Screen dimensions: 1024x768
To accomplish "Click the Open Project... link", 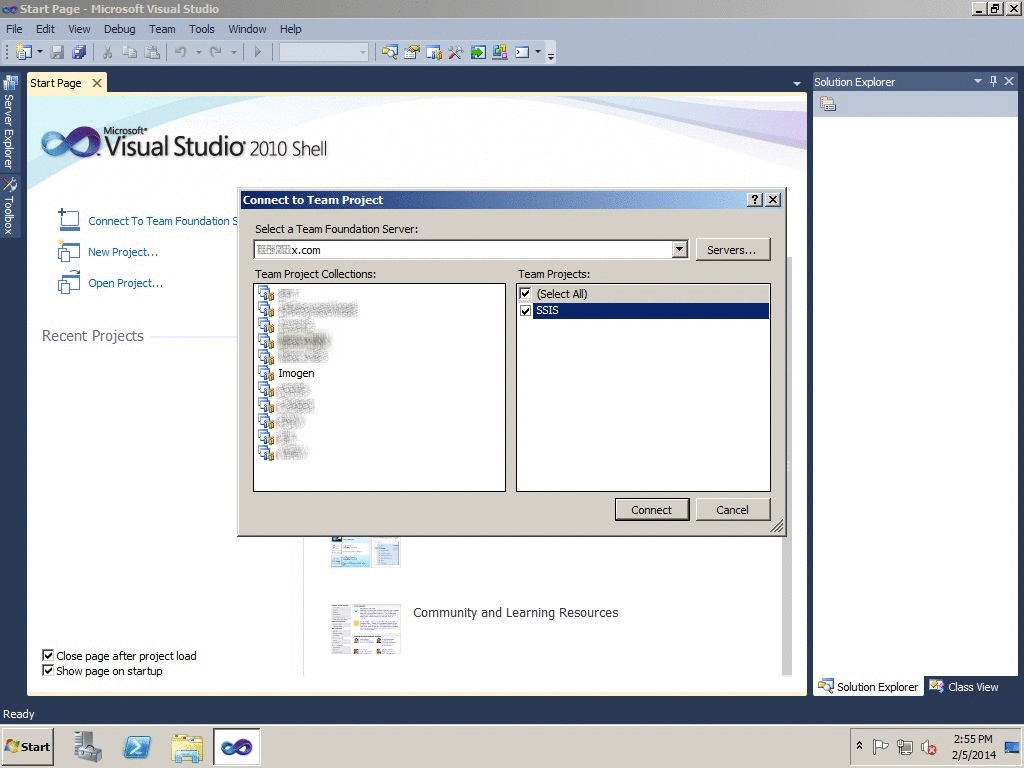I will (125, 283).
